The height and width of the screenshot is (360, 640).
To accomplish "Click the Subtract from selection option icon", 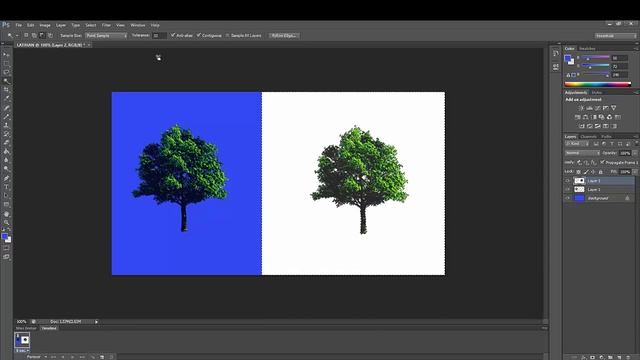I will [x=42, y=36].
